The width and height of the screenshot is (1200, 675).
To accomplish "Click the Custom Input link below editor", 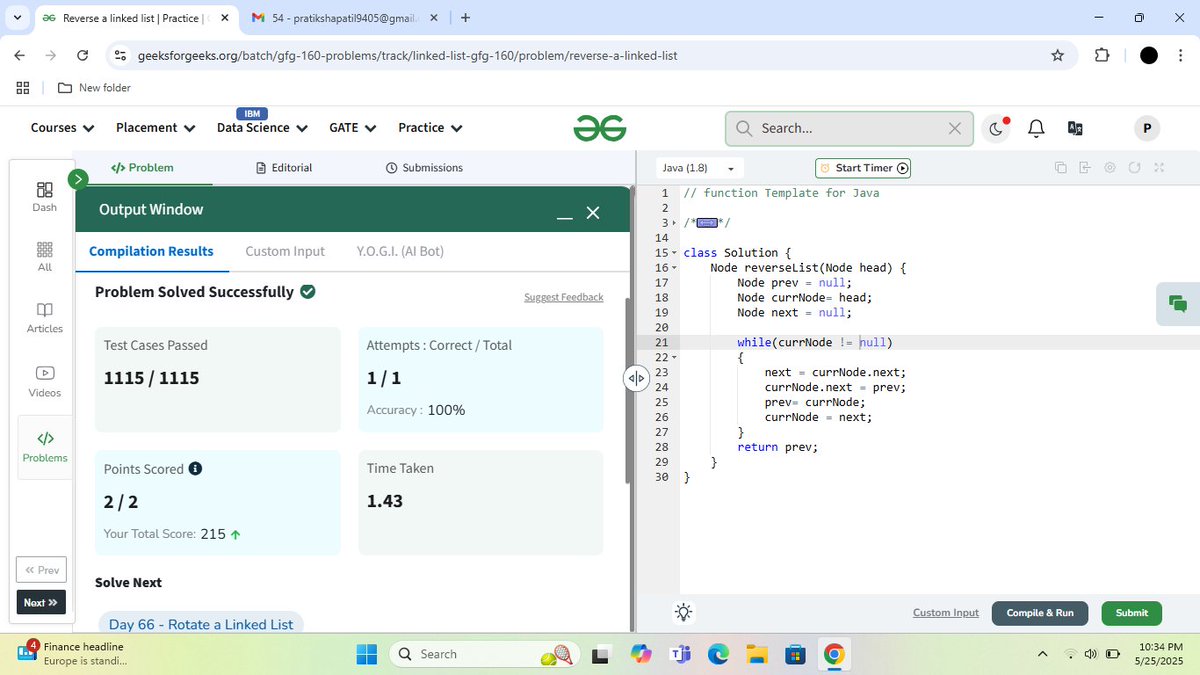I will point(946,613).
